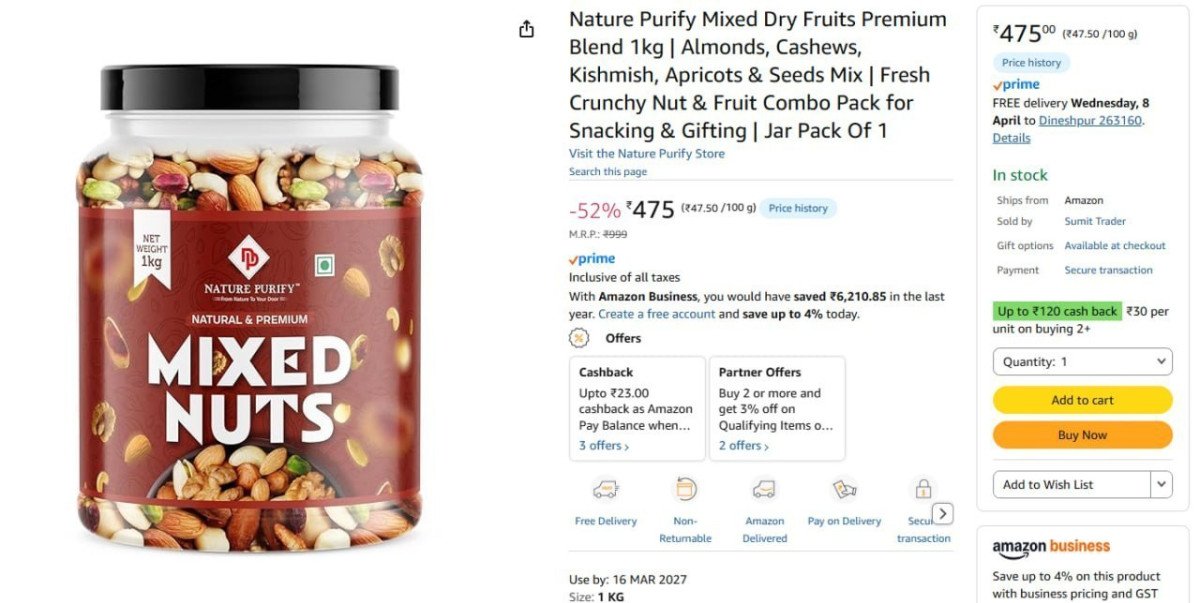View 2 offers under Partner Offers
This screenshot has height=603, width=1200.
pyautogui.click(x=741, y=445)
